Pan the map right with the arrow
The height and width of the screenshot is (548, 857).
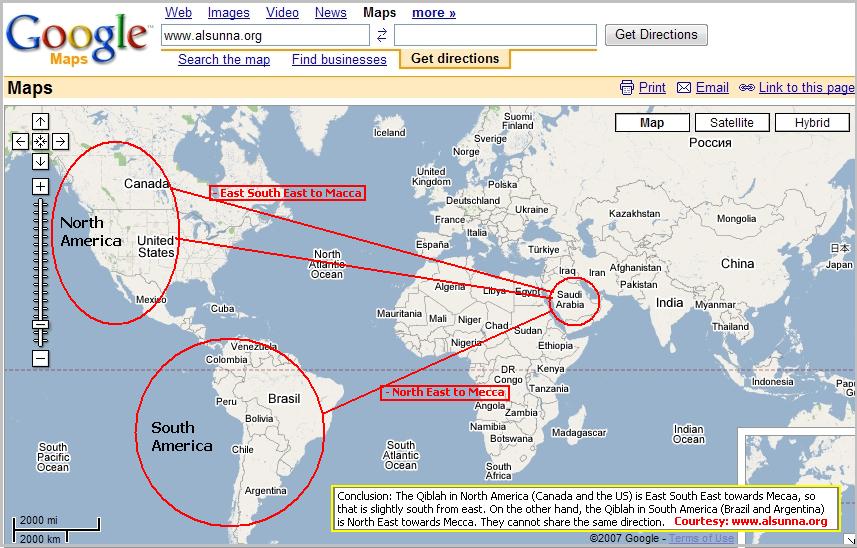(61, 142)
